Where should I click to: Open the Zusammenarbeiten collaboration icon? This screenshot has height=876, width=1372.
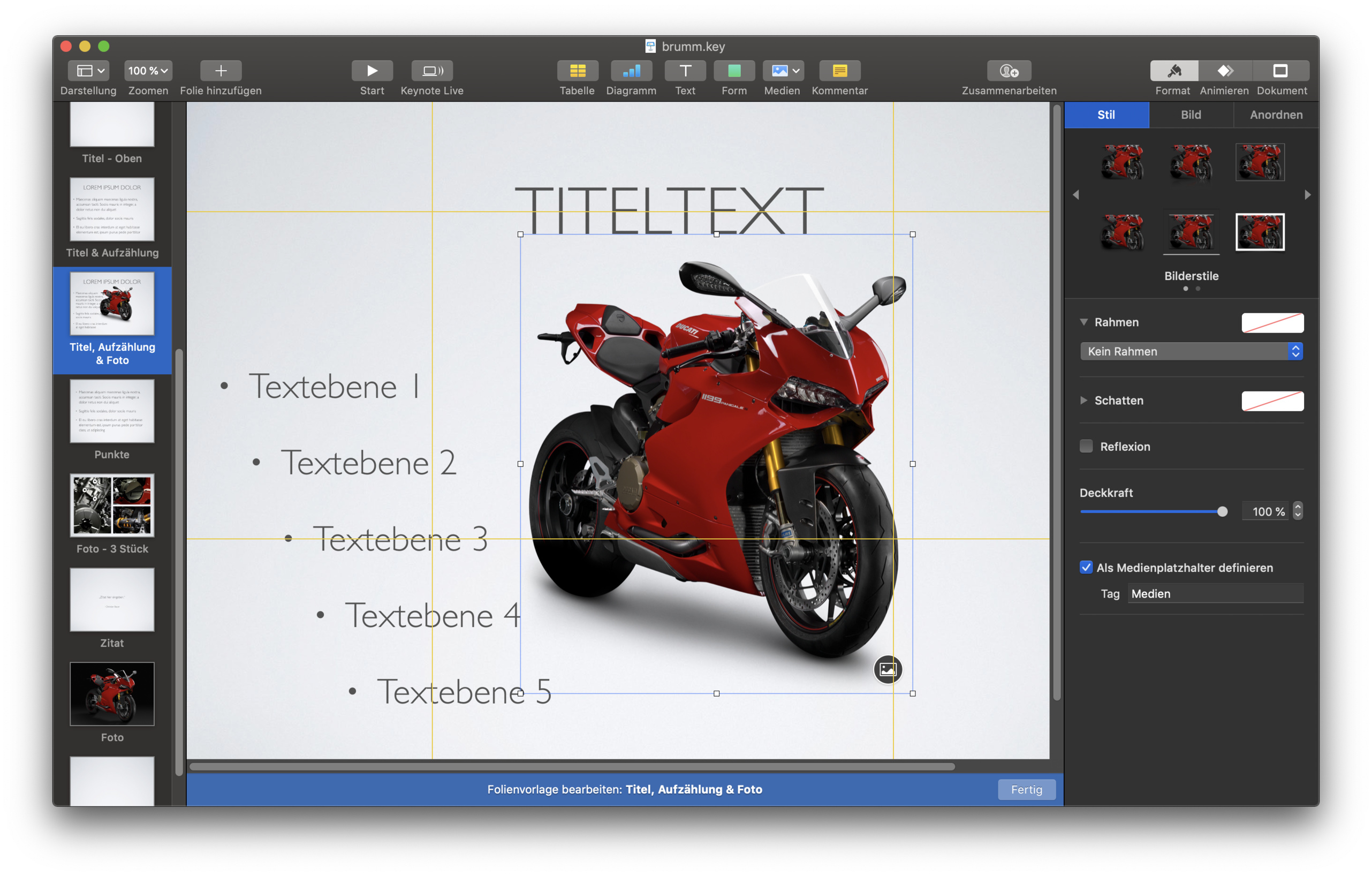[1009, 71]
